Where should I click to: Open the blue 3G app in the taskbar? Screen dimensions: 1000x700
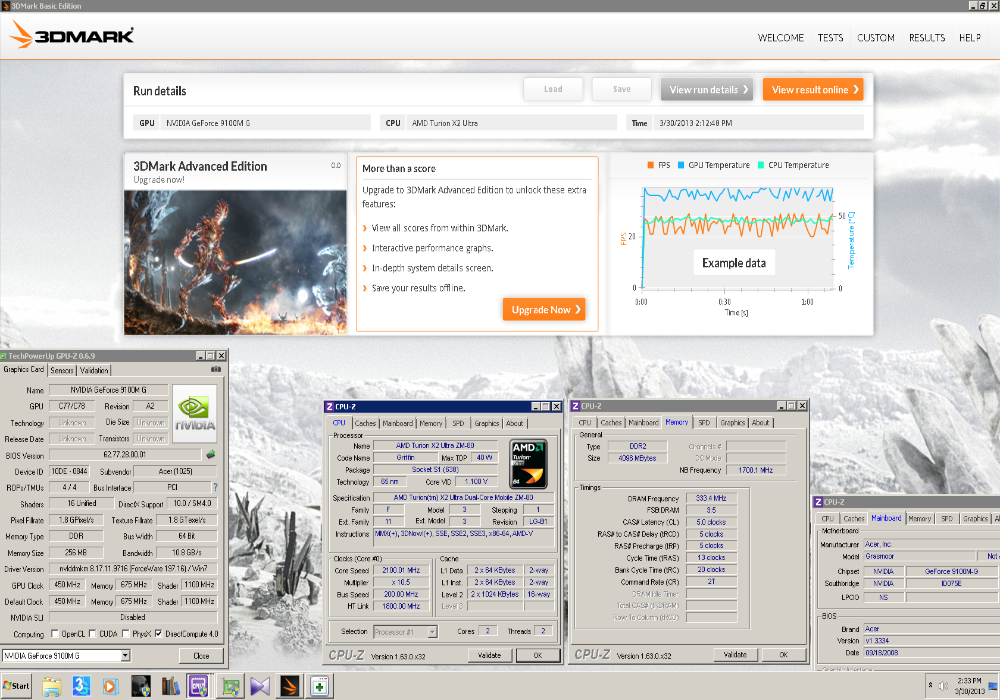[81, 686]
